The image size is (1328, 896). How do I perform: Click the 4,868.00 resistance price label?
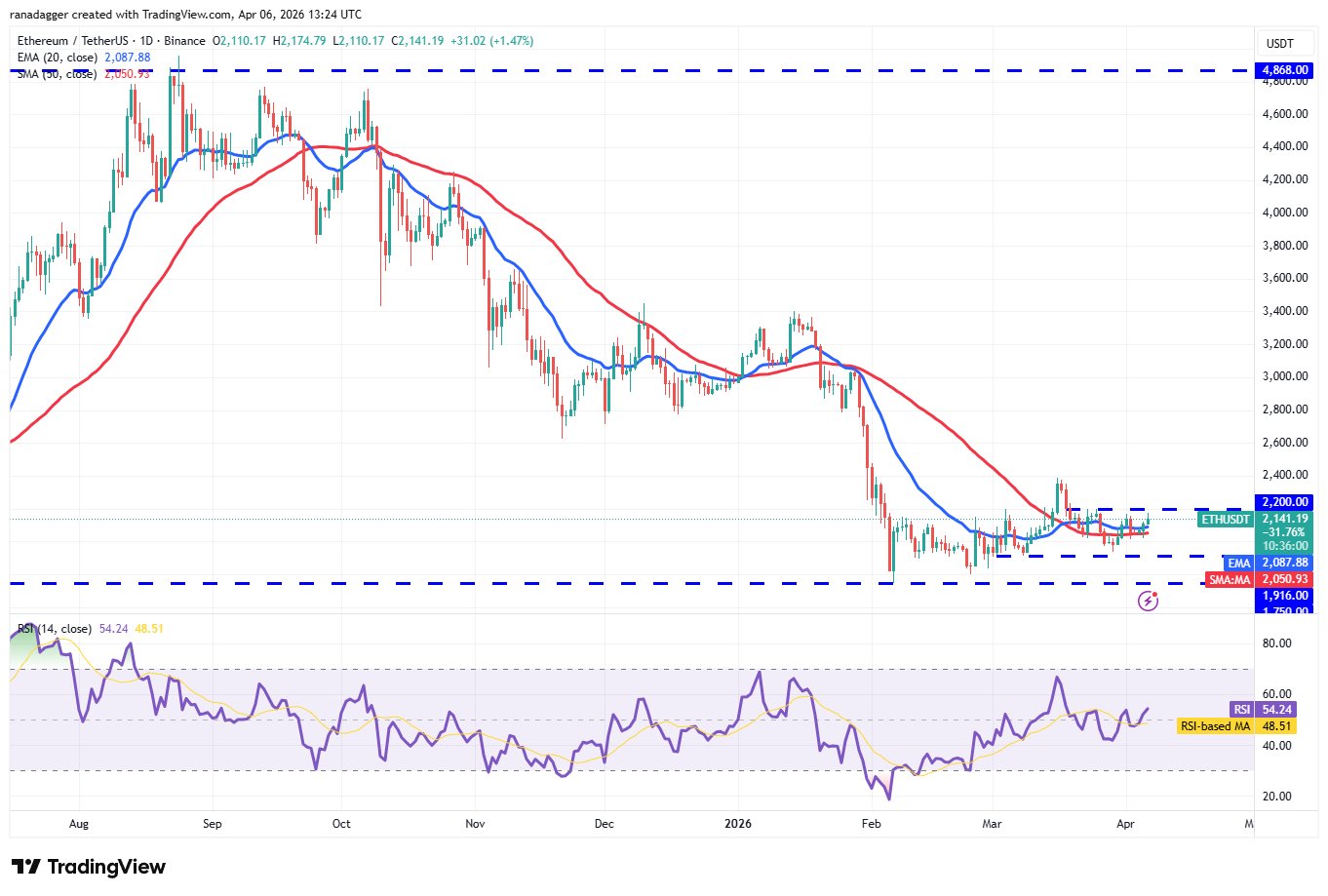tap(1285, 71)
